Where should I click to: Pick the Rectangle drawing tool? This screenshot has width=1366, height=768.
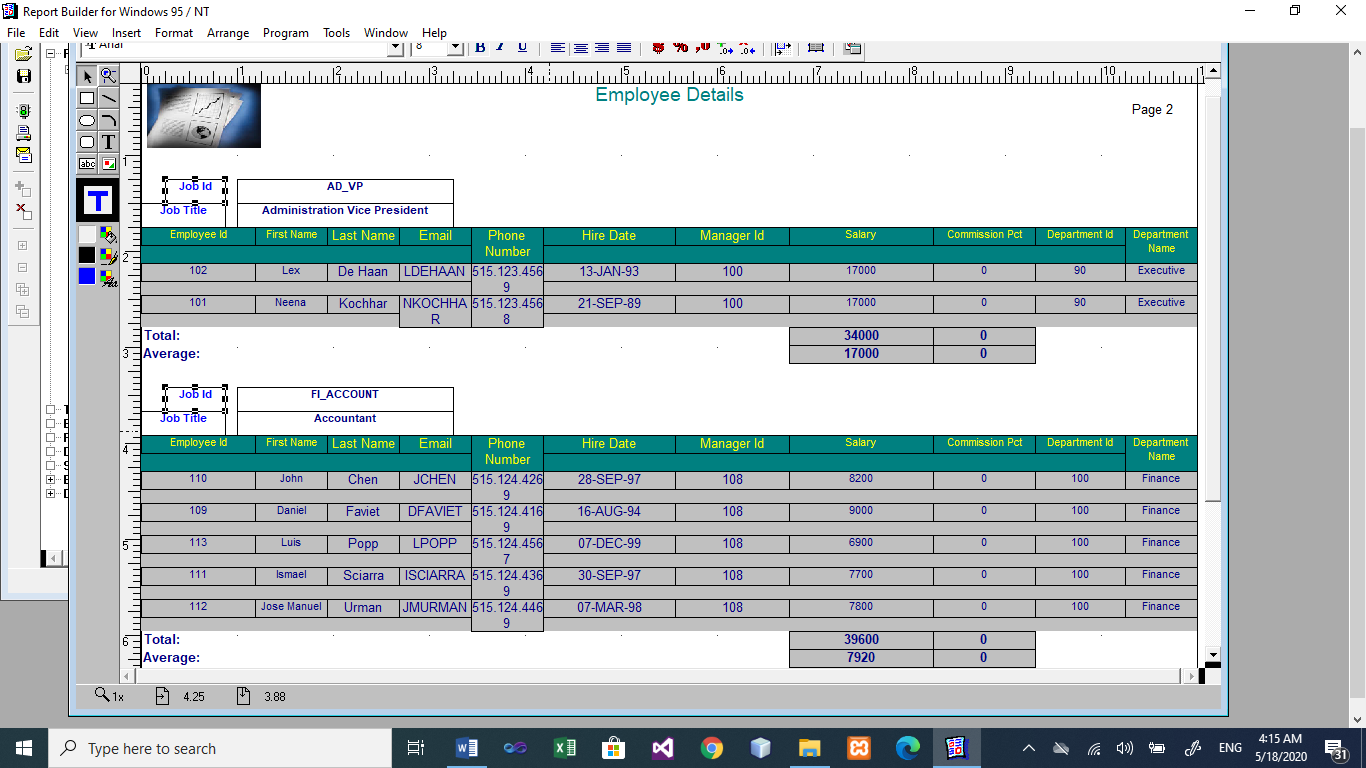[86, 97]
